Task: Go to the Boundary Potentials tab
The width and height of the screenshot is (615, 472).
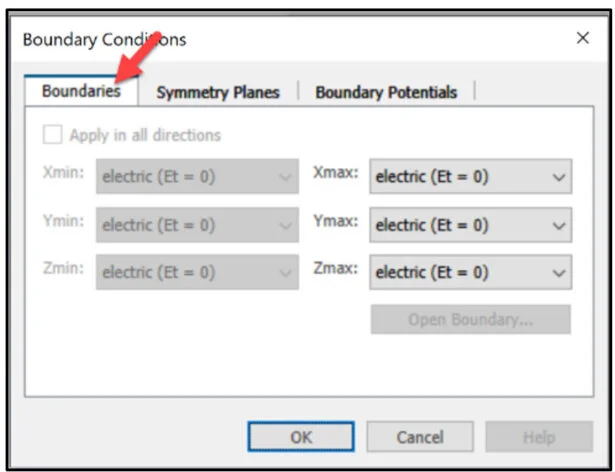Action: [x=386, y=92]
